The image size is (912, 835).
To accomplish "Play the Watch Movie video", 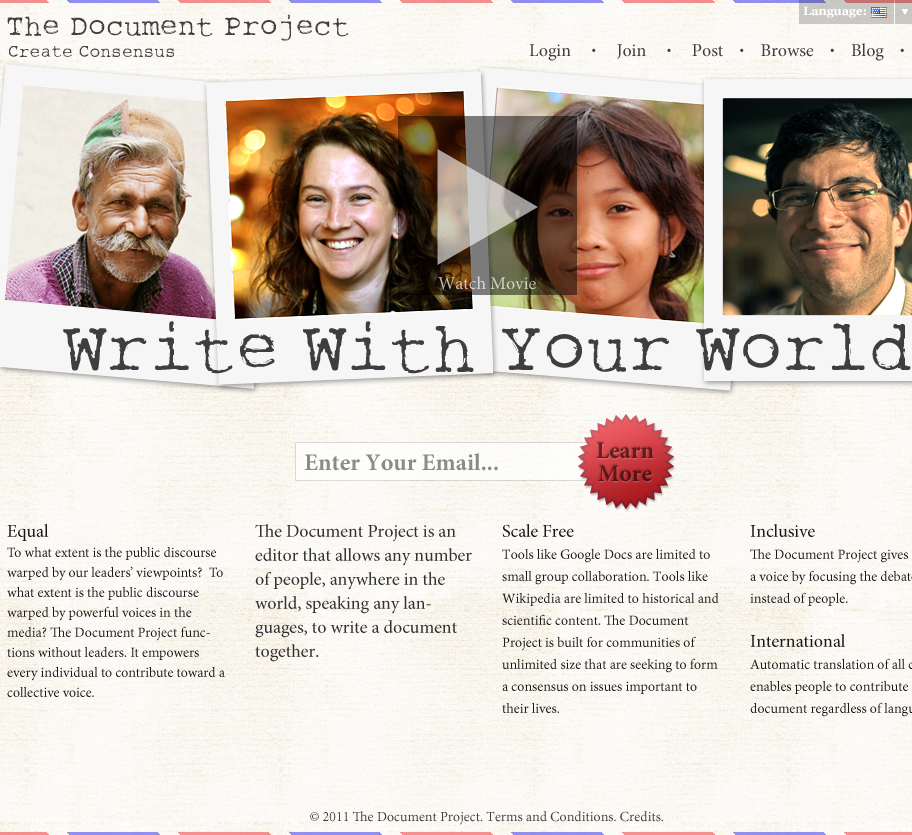I will tap(487, 205).
